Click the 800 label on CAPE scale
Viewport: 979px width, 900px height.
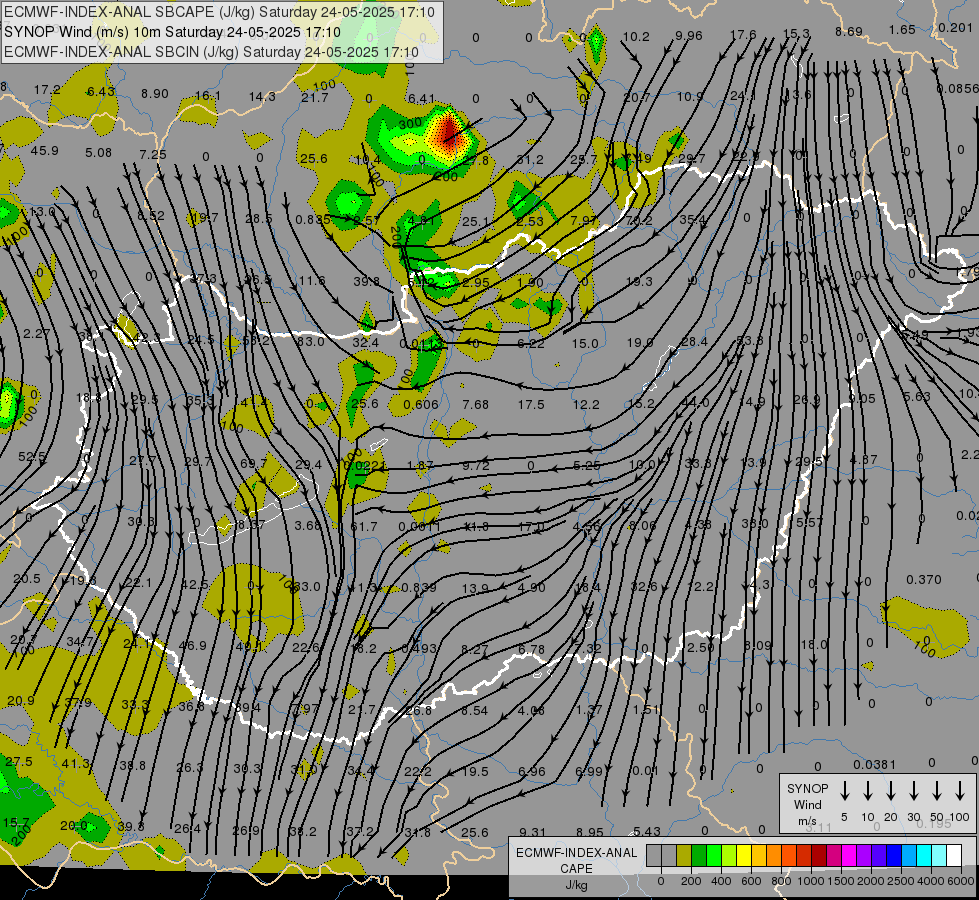(x=781, y=881)
